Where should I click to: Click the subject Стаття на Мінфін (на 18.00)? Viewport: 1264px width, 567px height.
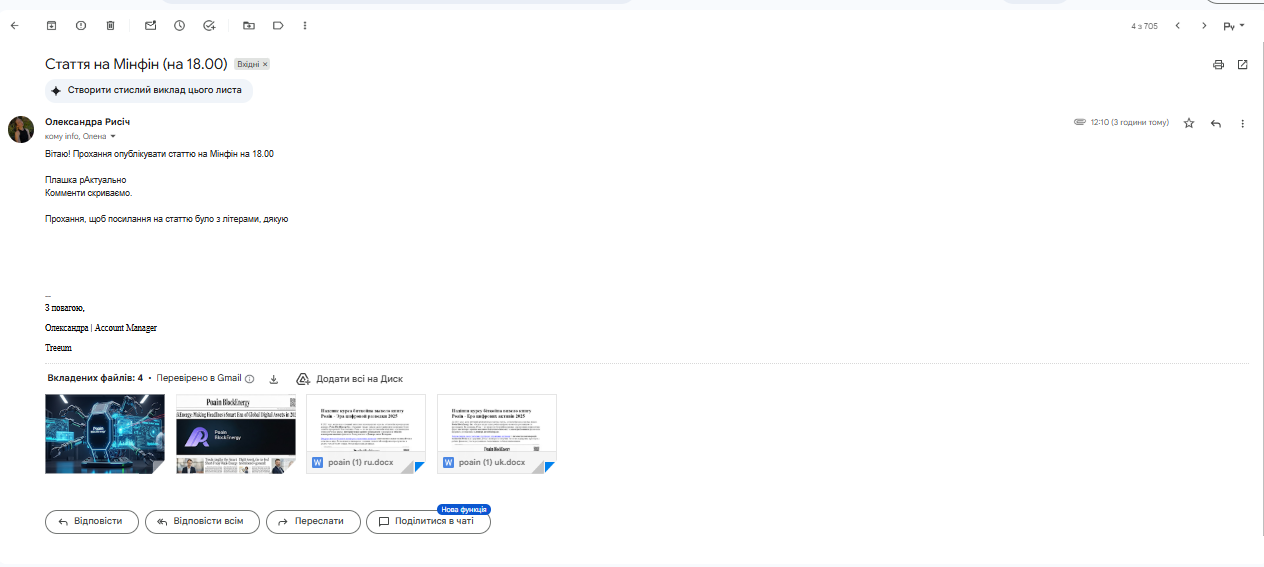pos(136,64)
